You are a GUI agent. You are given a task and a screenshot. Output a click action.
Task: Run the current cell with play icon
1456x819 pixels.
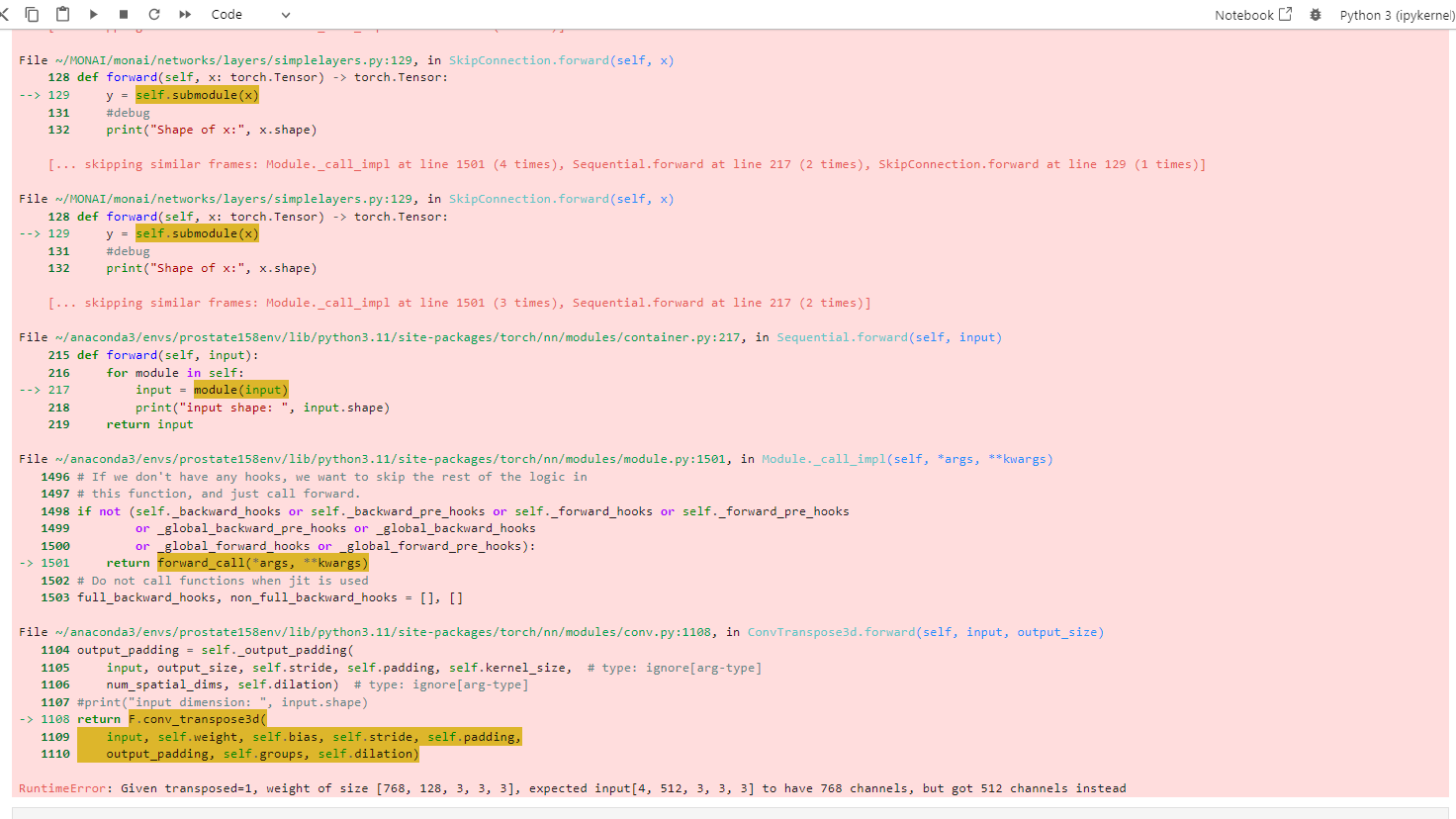pyautogui.click(x=93, y=14)
